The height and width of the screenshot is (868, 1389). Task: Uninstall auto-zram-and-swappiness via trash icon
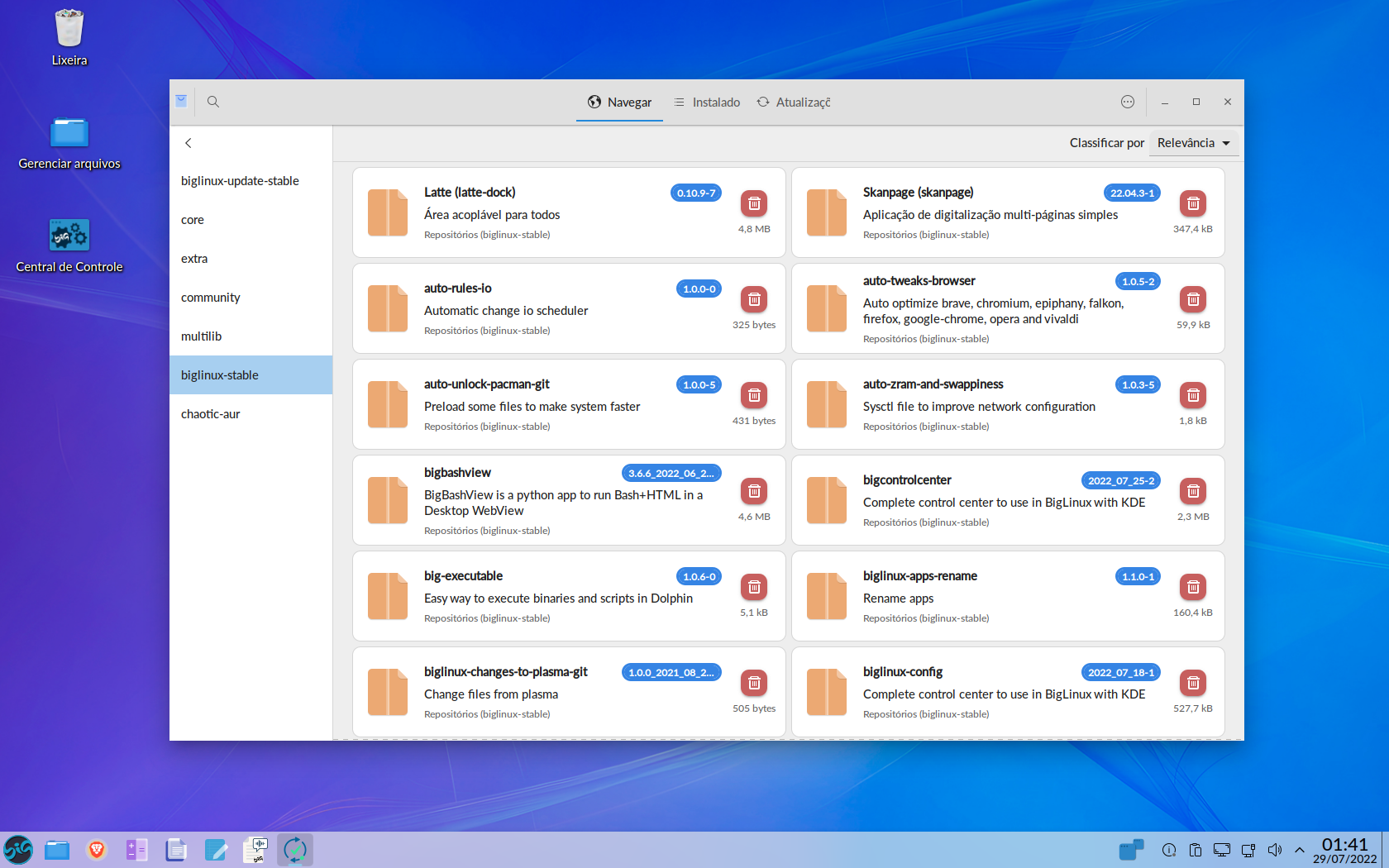click(x=1193, y=395)
